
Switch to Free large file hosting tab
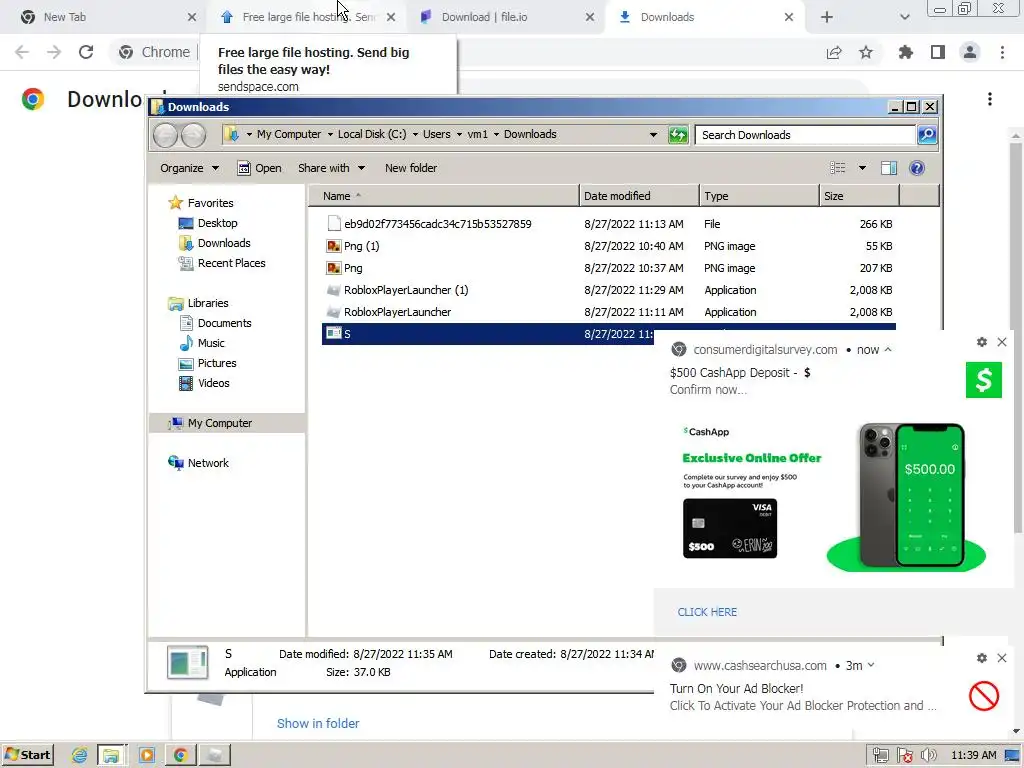(x=304, y=17)
